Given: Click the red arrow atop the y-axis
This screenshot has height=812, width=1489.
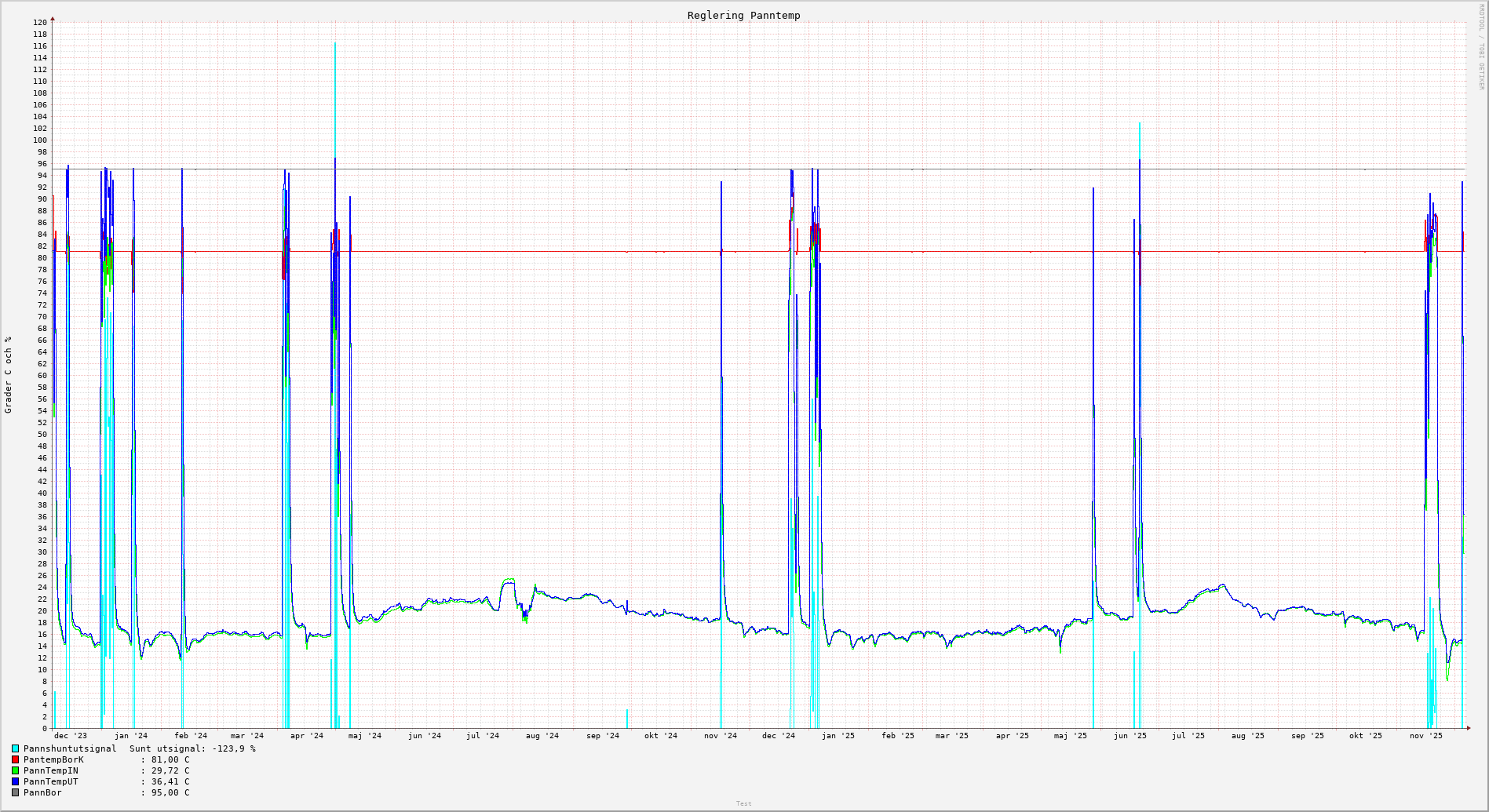Looking at the screenshot, I should (x=53, y=18).
